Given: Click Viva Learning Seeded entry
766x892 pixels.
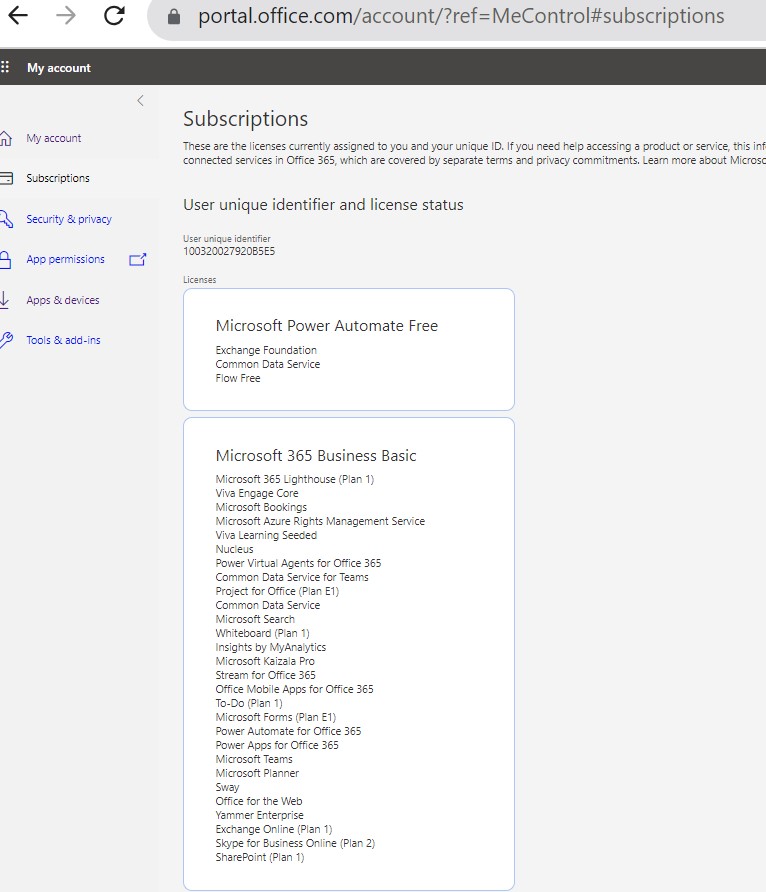Looking at the screenshot, I should 266,535.
